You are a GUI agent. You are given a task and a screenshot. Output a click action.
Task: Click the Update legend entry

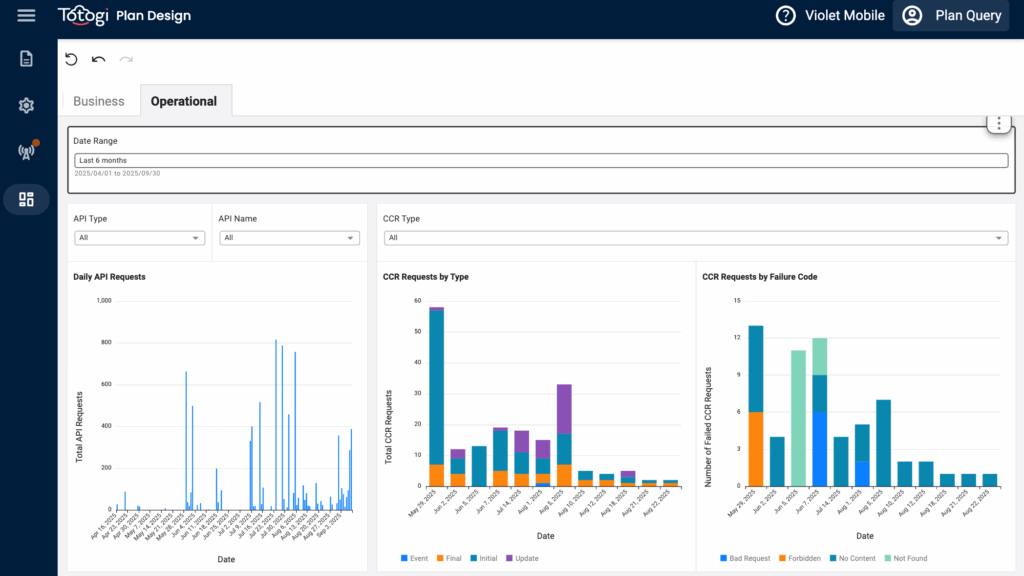pyautogui.click(x=521, y=558)
